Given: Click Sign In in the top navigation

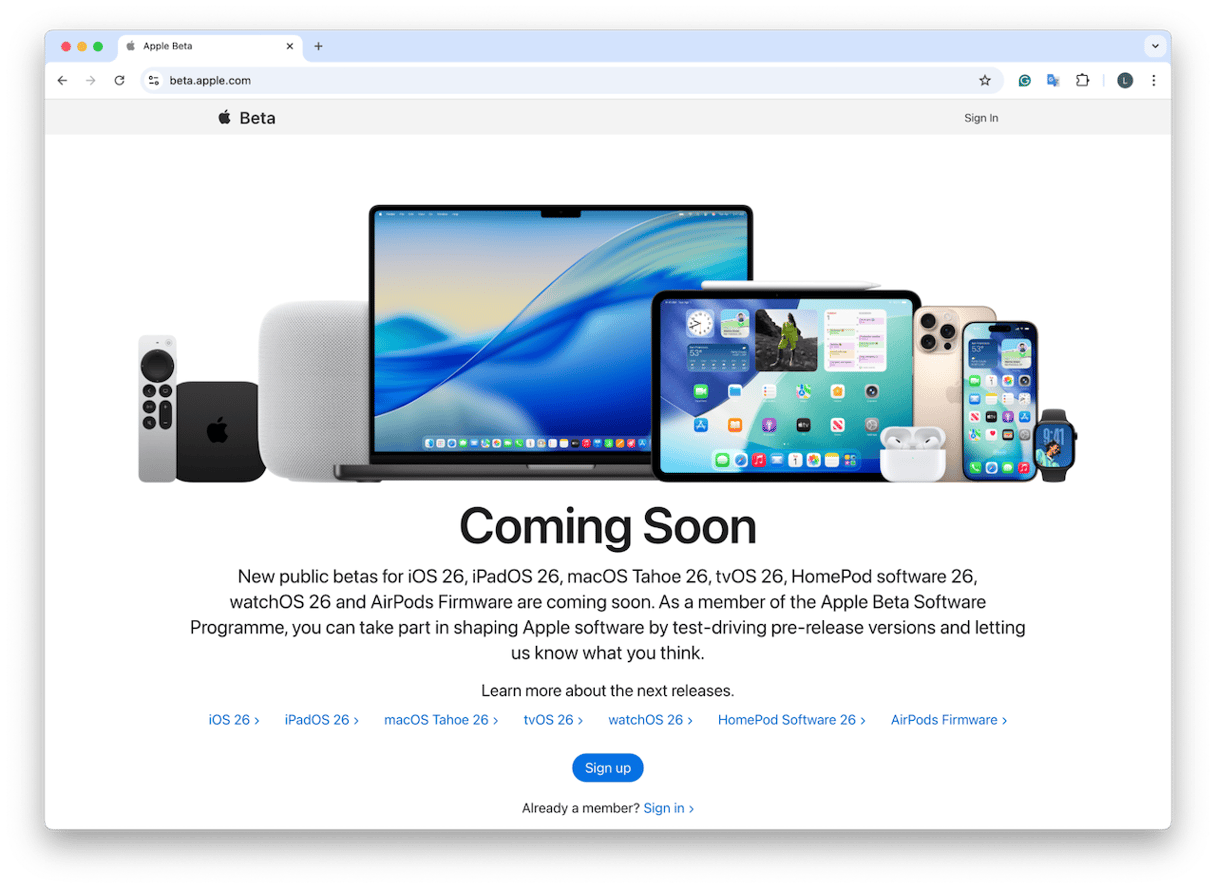Looking at the screenshot, I should coord(981,118).
